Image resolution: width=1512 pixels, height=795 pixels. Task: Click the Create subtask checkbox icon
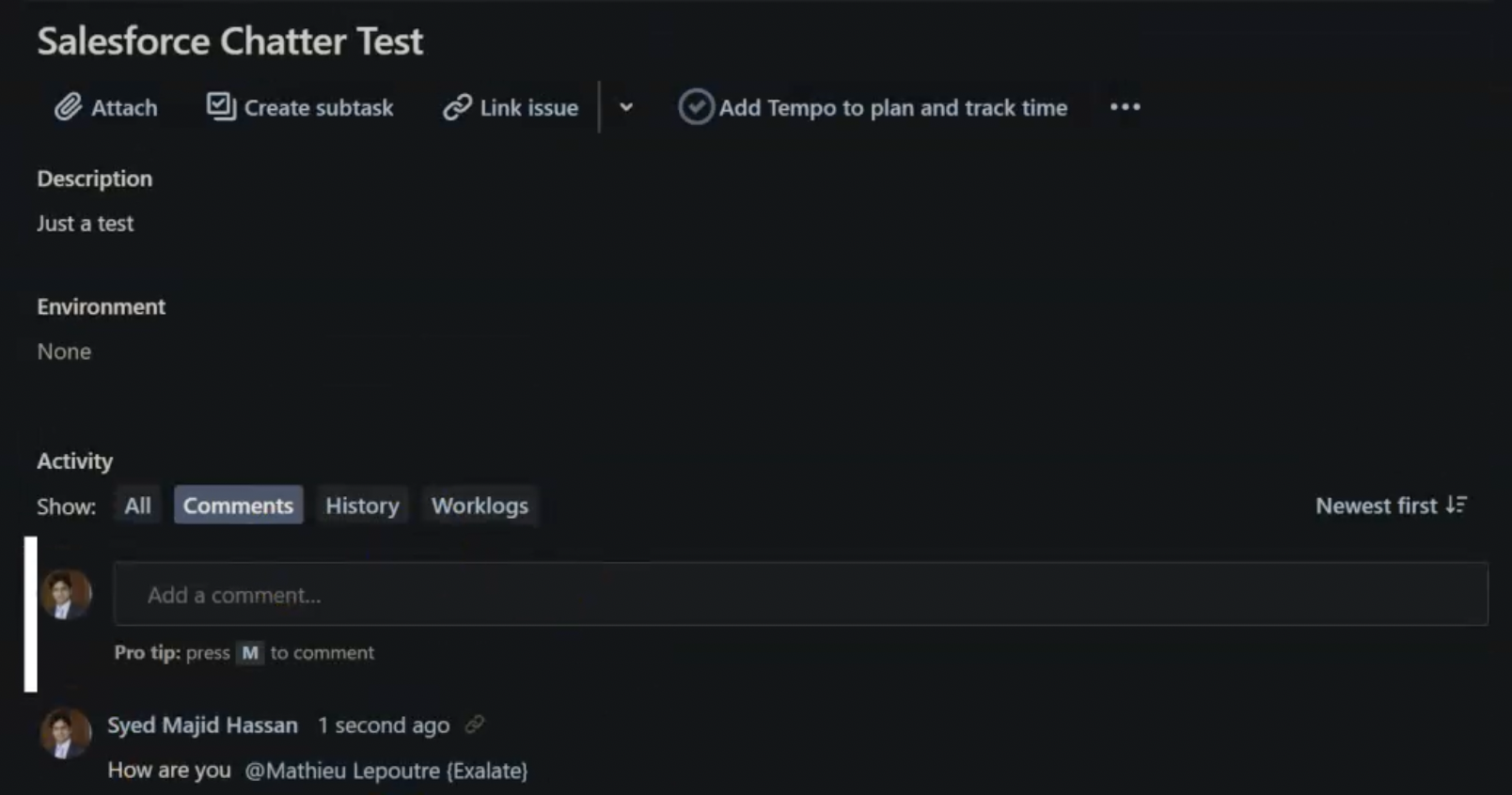221,106
